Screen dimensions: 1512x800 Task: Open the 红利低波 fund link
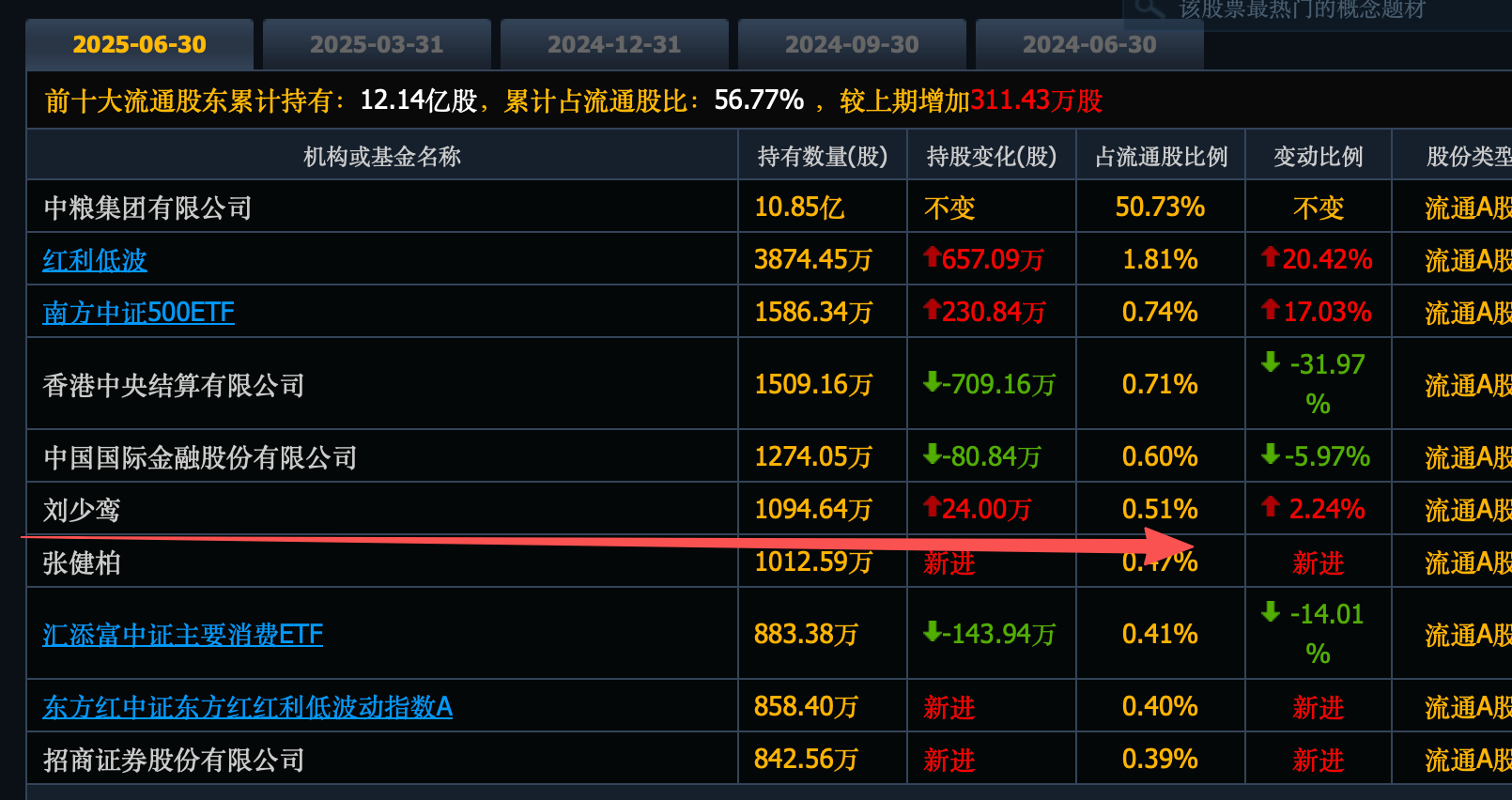pos(95,260)
